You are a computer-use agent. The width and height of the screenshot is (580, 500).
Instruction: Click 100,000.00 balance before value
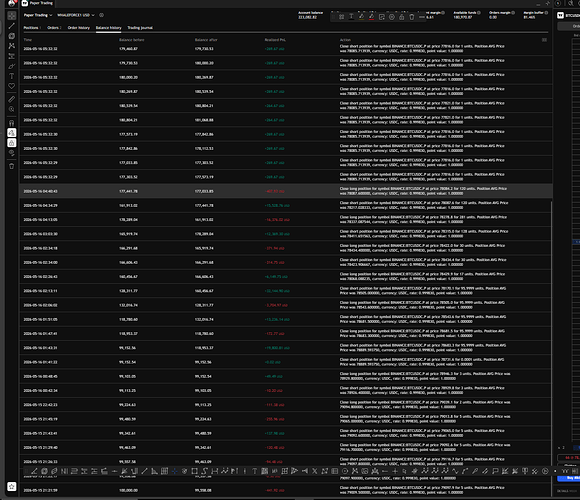[128, 490]
